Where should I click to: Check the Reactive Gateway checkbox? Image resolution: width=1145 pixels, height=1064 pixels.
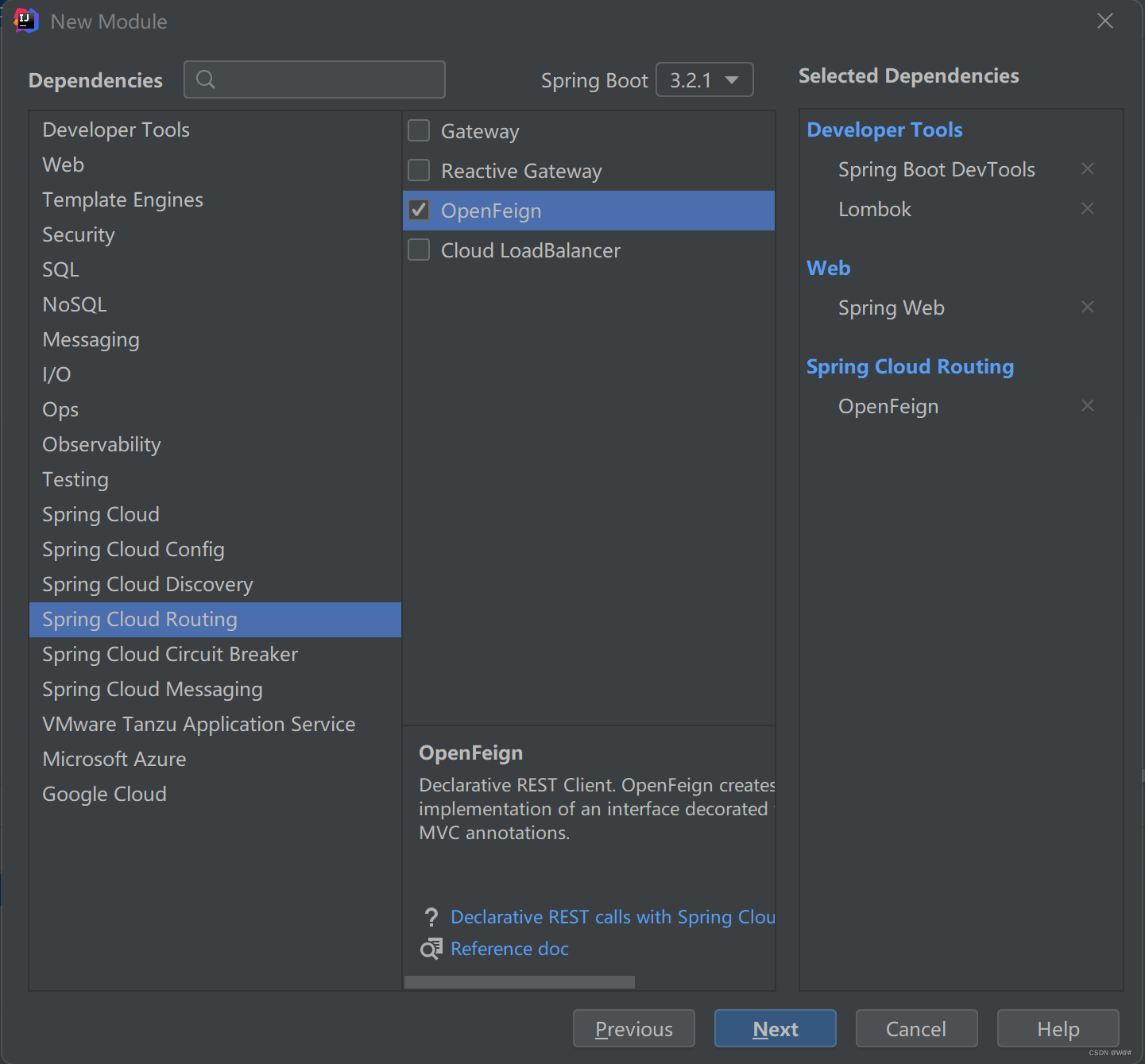pos(419,170)
